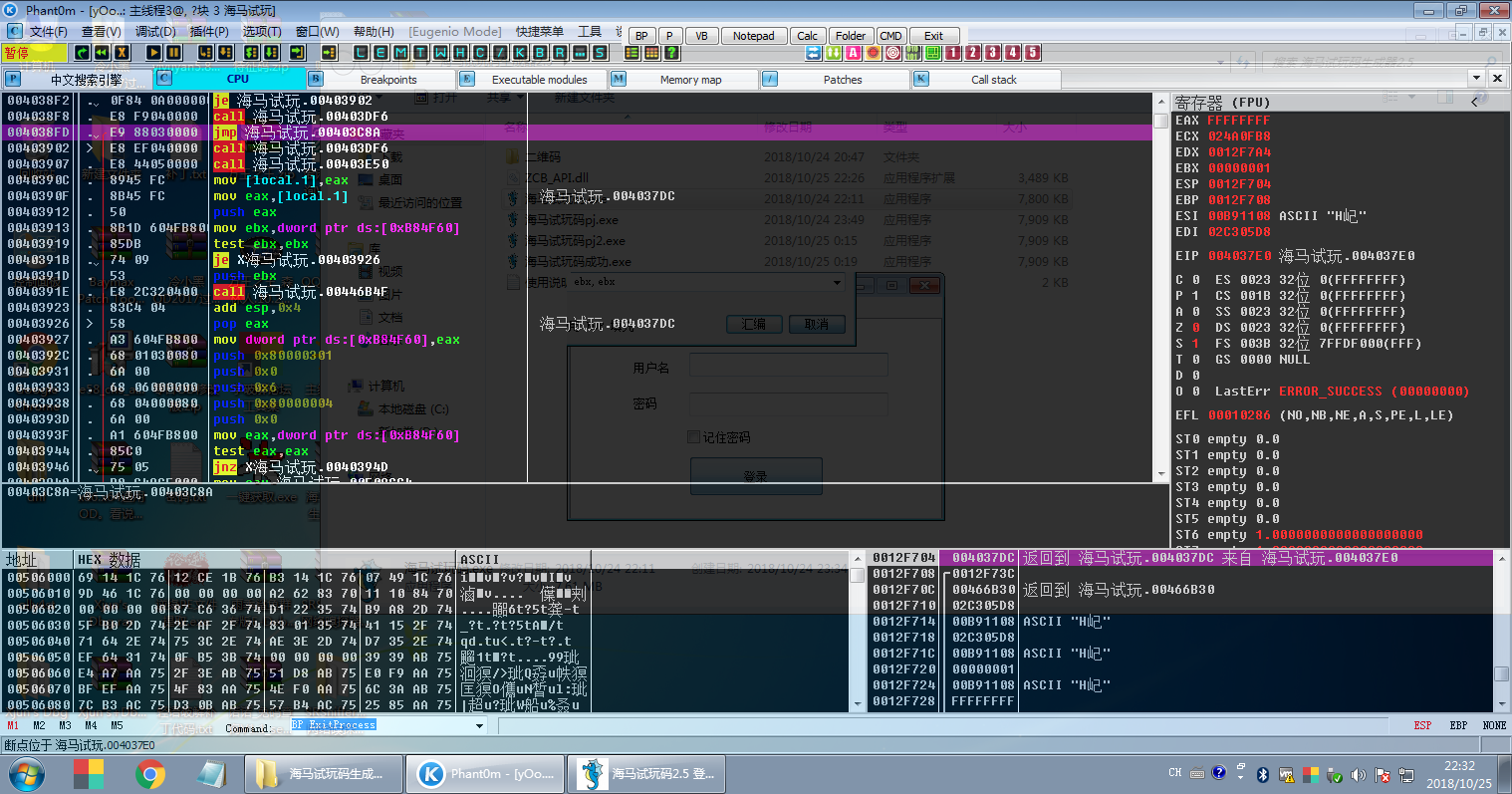Click the Go to address toolbar icon

329,52
